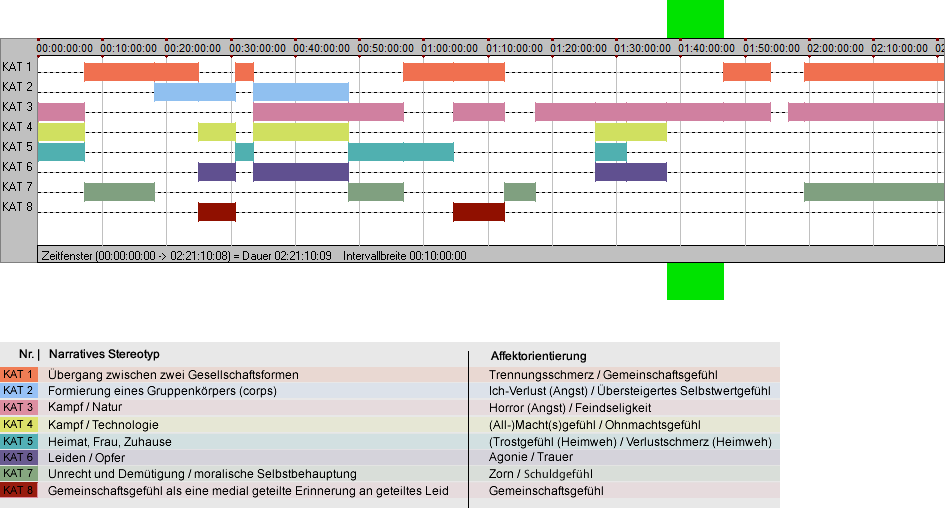Click the green marker below the timeline

[x=695, y=282]
